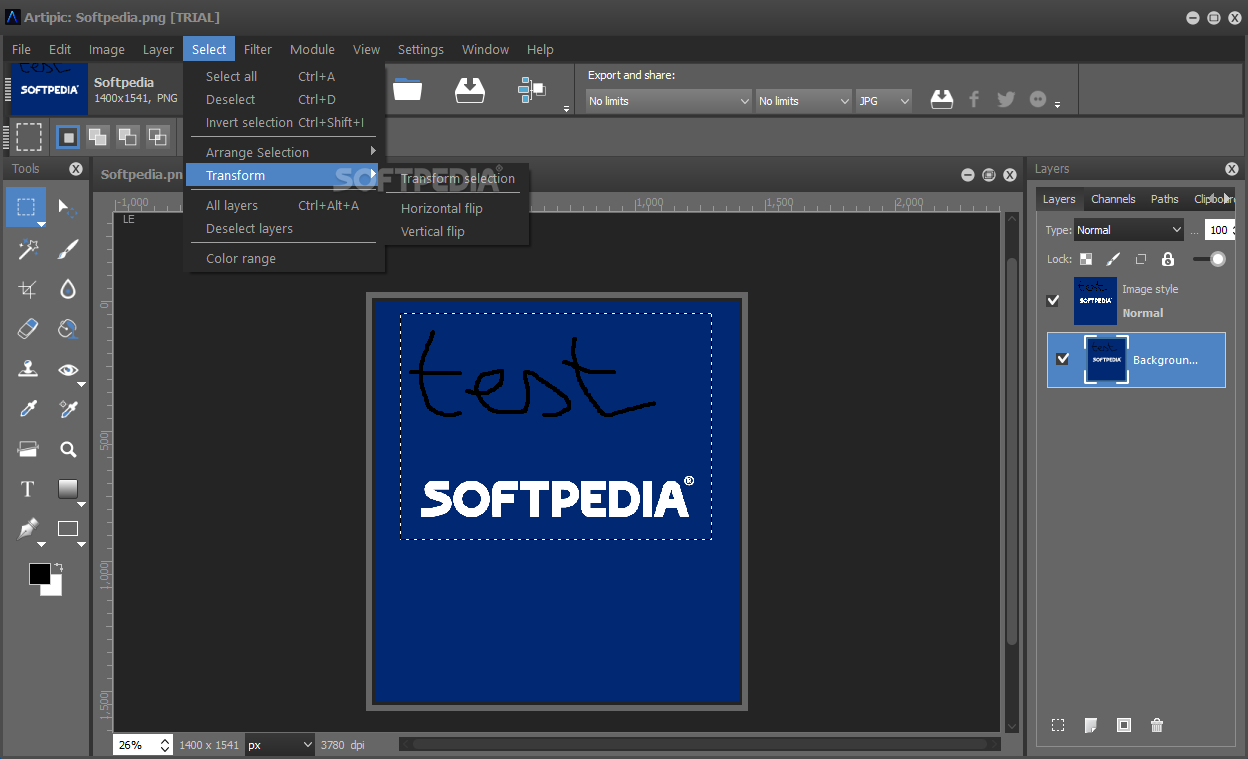Screen dimensions: 1248x759
Task: Select the eyedropper color picker tool
Action: pos(27,409)
